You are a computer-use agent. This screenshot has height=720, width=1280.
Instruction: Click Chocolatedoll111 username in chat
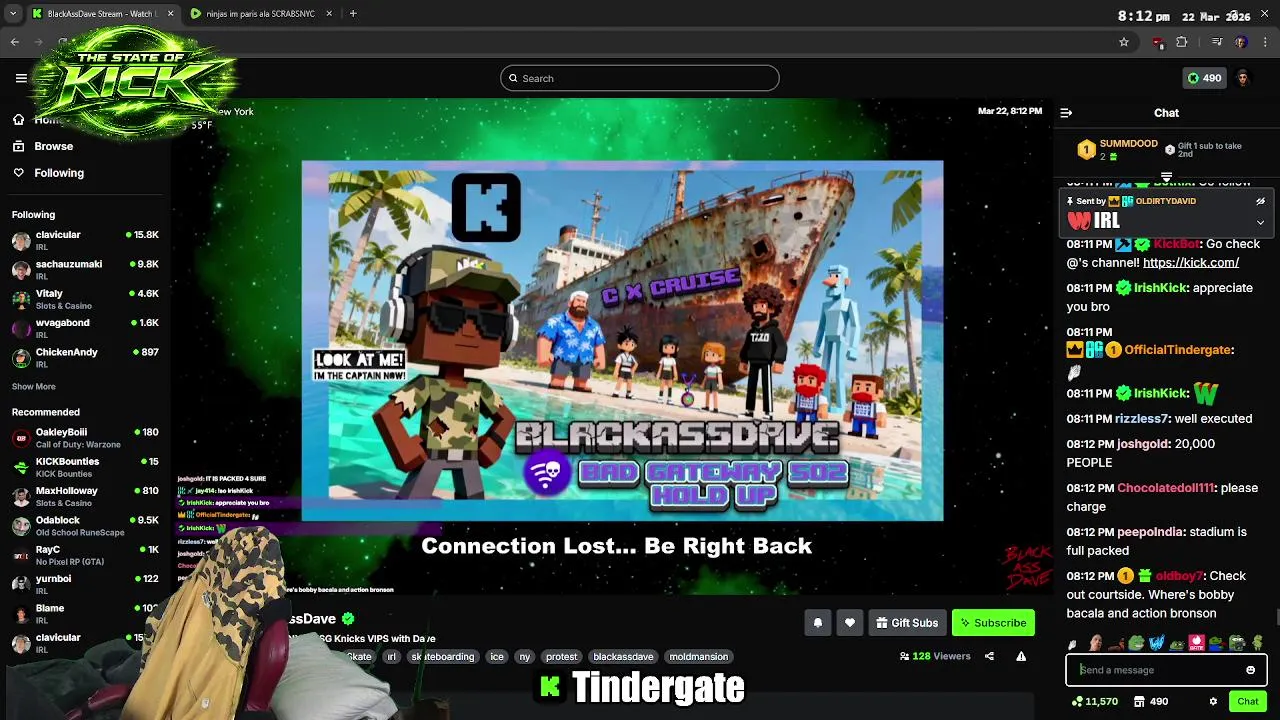point(1165,488)
